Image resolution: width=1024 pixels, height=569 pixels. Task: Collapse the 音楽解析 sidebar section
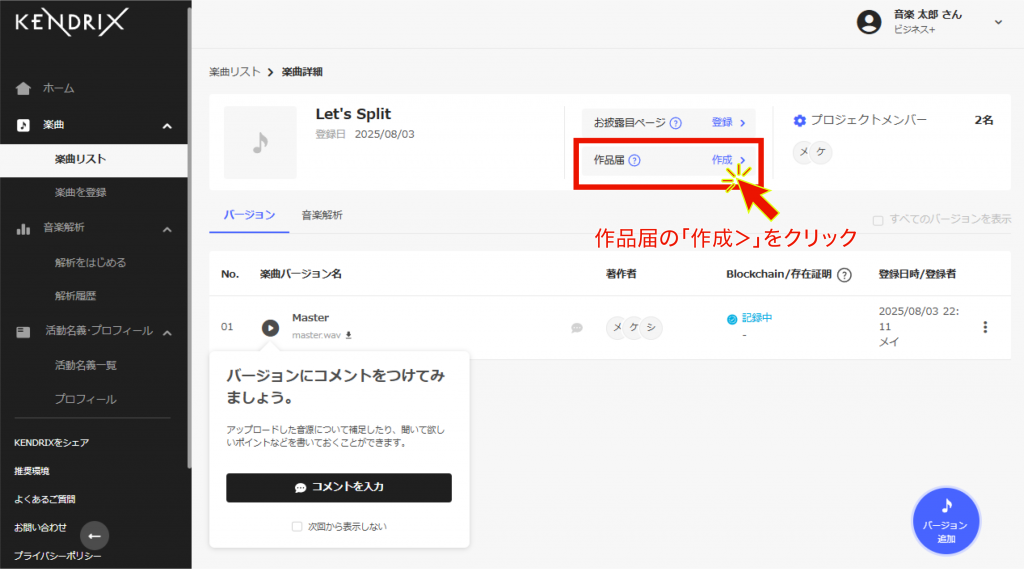pos(167,229)
